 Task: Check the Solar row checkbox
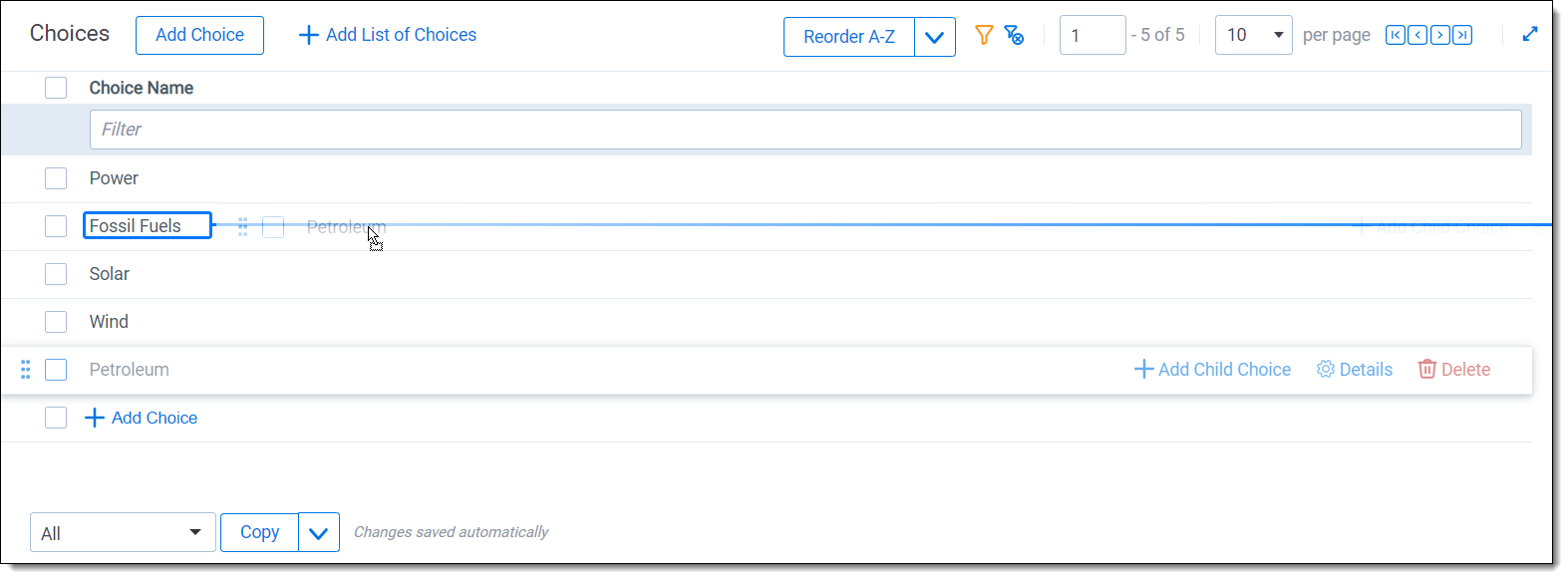pyautogui.click(x=56, y=274)
